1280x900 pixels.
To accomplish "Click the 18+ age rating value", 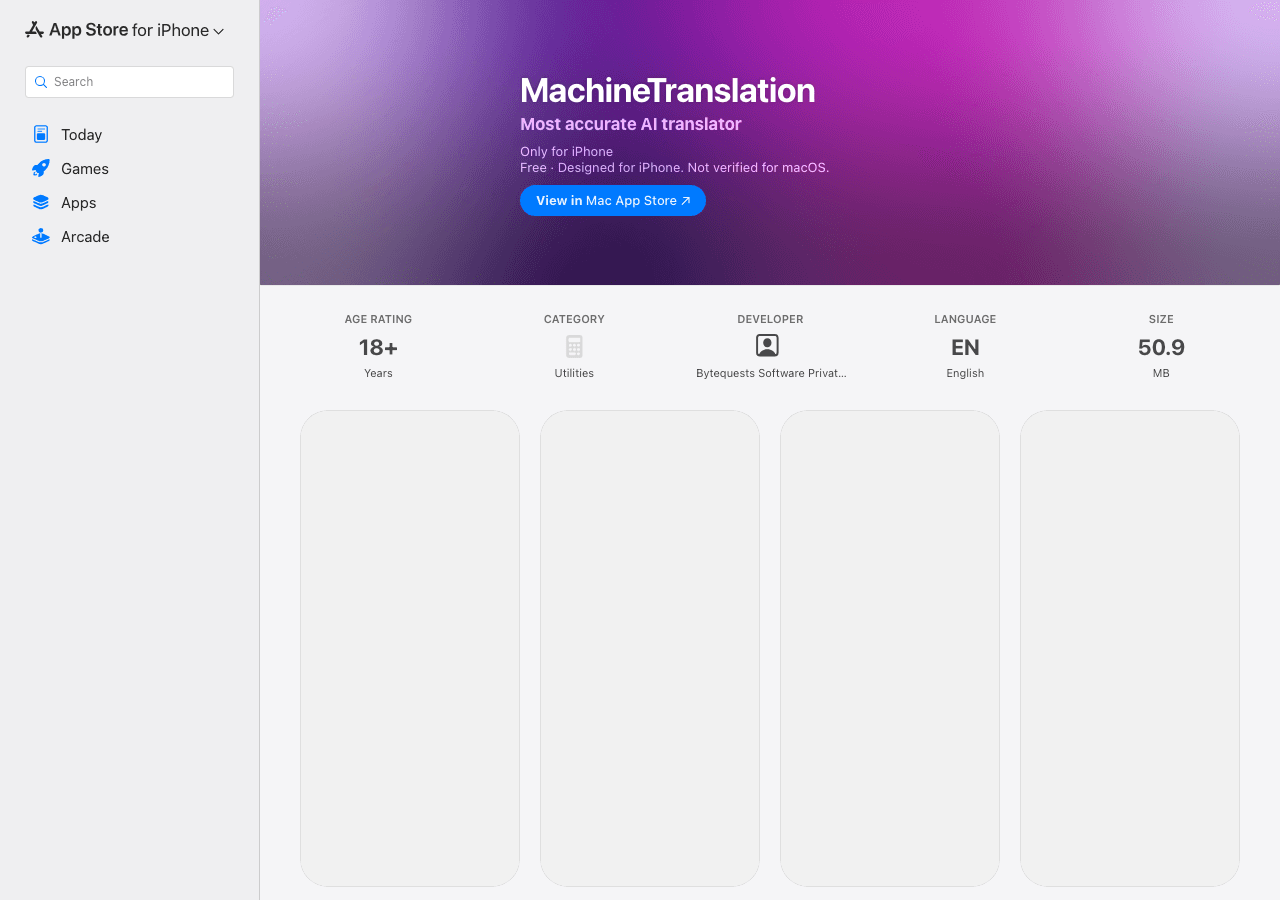I will click(x=378, y=347).
